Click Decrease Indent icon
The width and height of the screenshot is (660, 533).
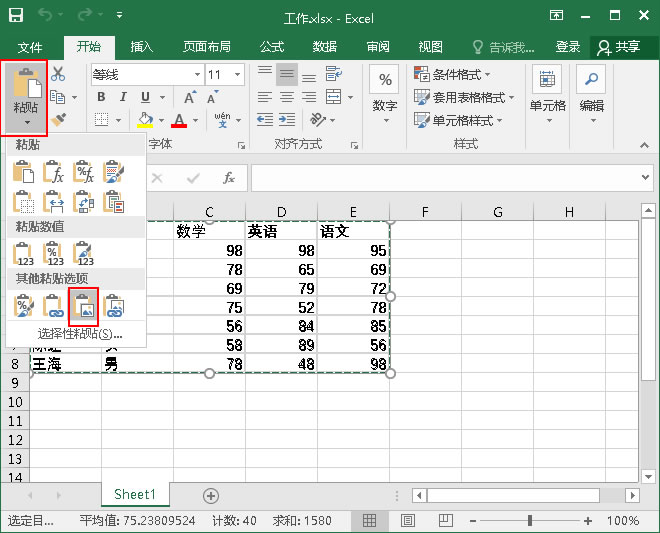[265, 120]
